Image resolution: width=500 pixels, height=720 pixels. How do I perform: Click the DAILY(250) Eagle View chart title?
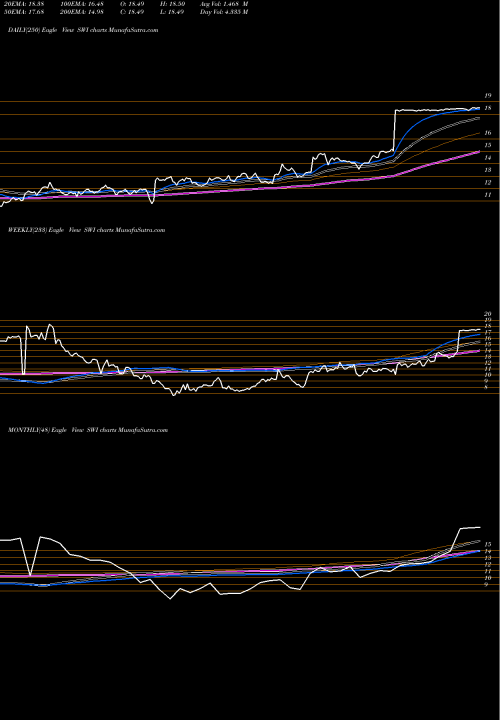[x=83, y=30]
